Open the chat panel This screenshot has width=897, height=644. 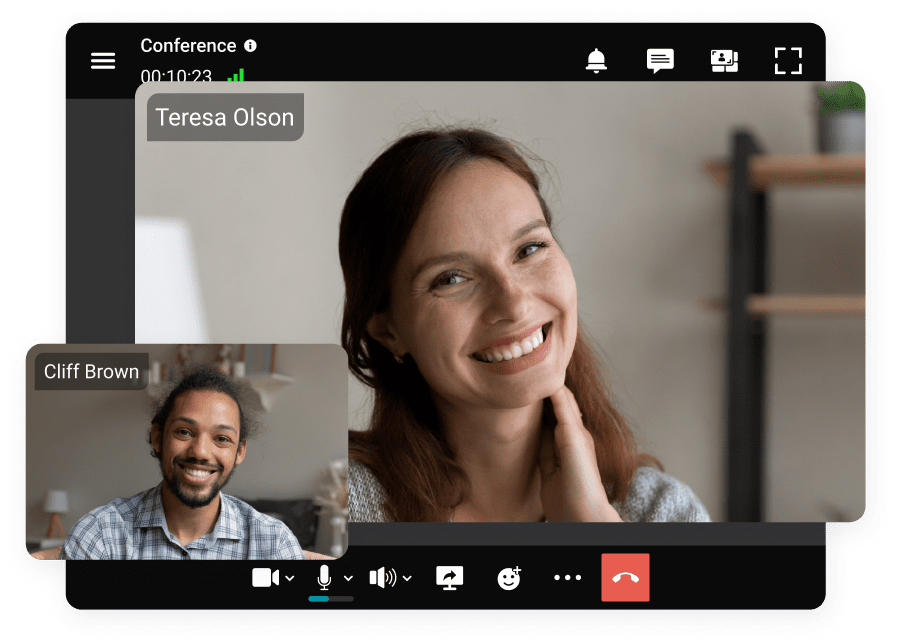point(660,61)
